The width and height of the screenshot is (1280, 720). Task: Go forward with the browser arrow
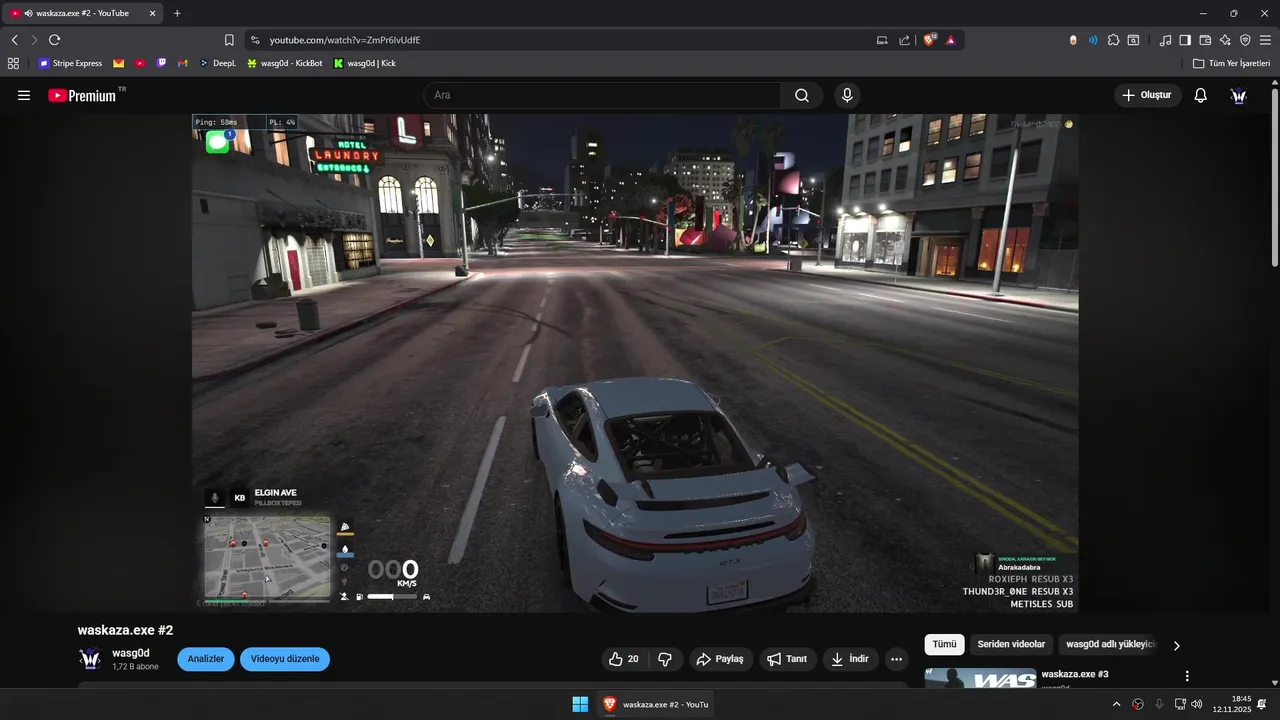tap(34, 40)
